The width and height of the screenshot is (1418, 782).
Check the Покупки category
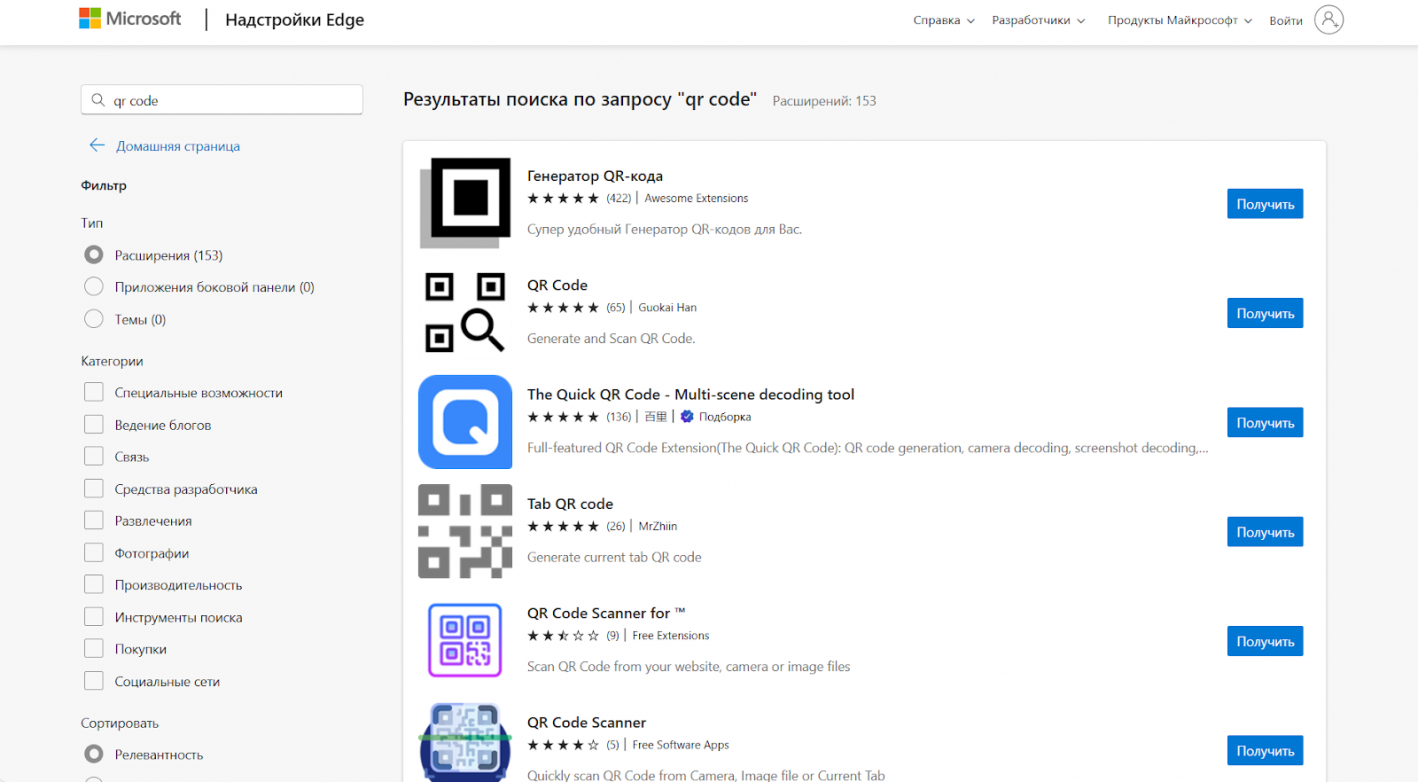pyautogui.click(x=94, y=649)
